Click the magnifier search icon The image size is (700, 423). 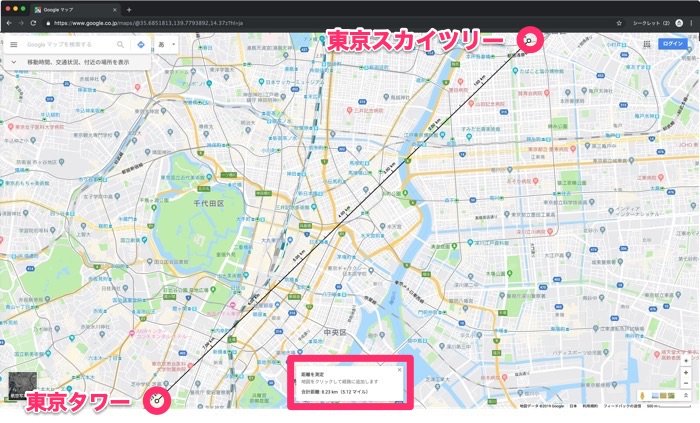(x=120, y=45)
